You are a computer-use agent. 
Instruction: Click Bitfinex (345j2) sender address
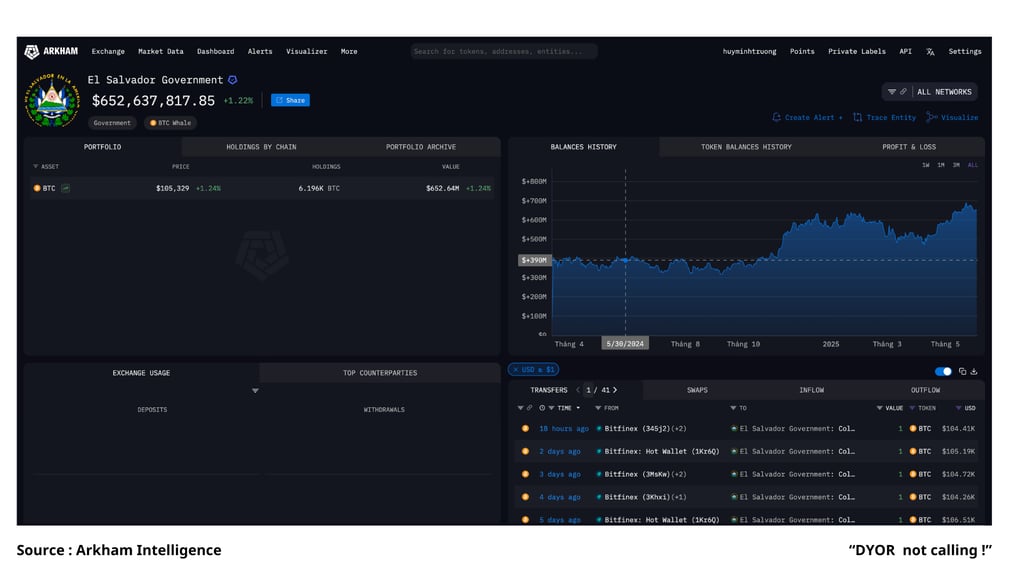point(637,428)
